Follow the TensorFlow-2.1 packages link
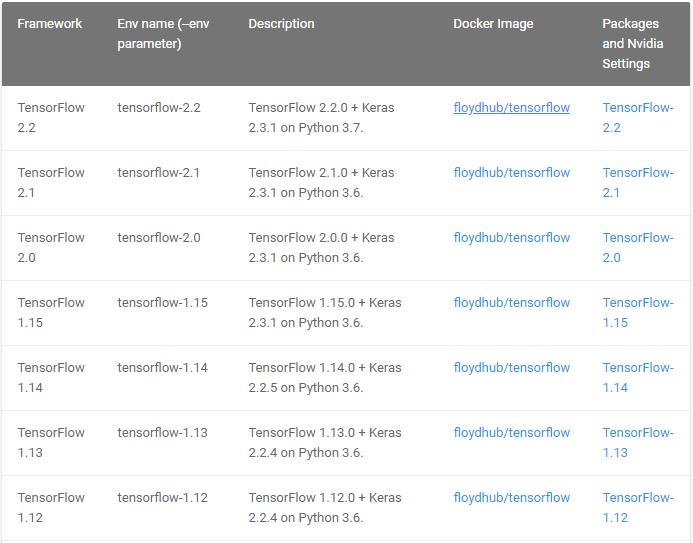The height and width of the screenshot is (543, 693). click(637, 182)
